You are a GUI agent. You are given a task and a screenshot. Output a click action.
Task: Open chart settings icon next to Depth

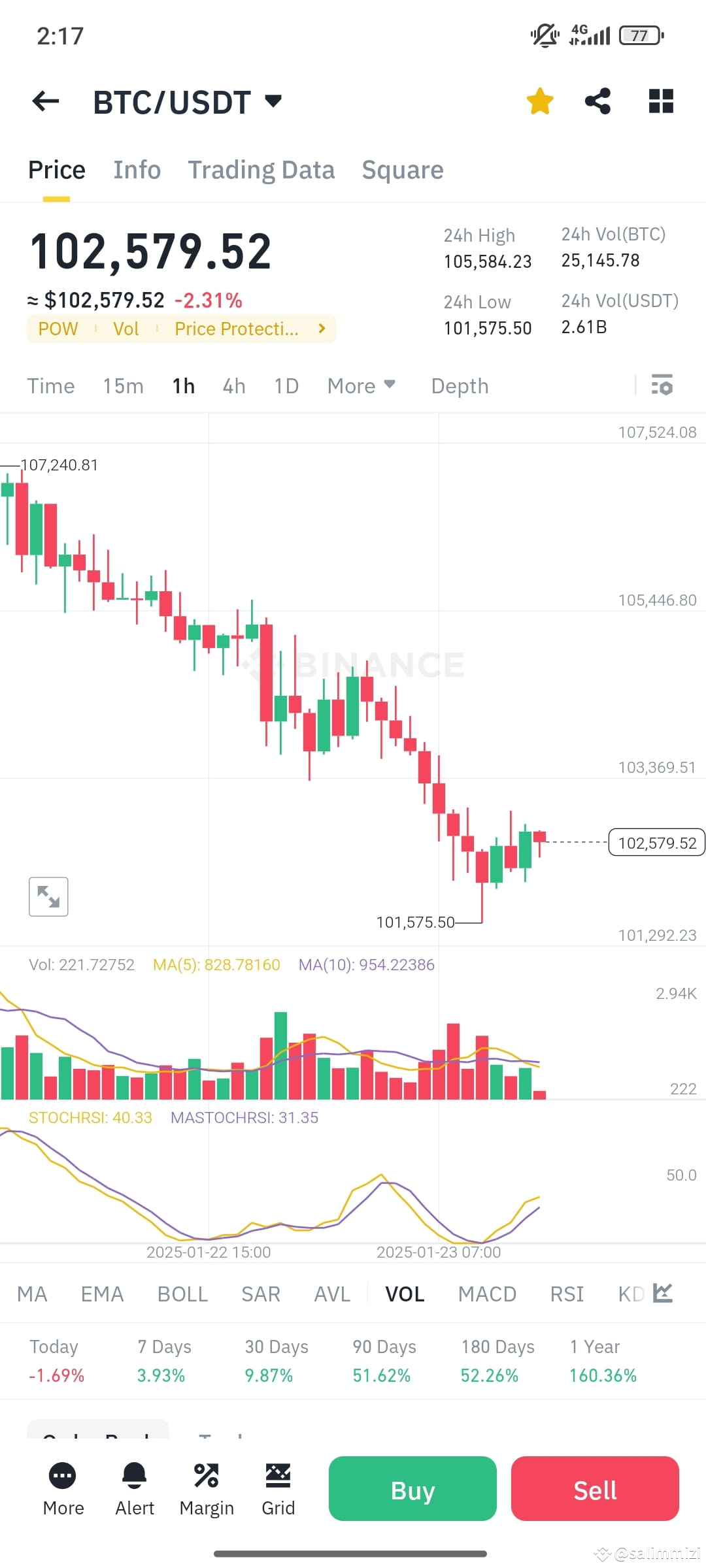[663, 386]
